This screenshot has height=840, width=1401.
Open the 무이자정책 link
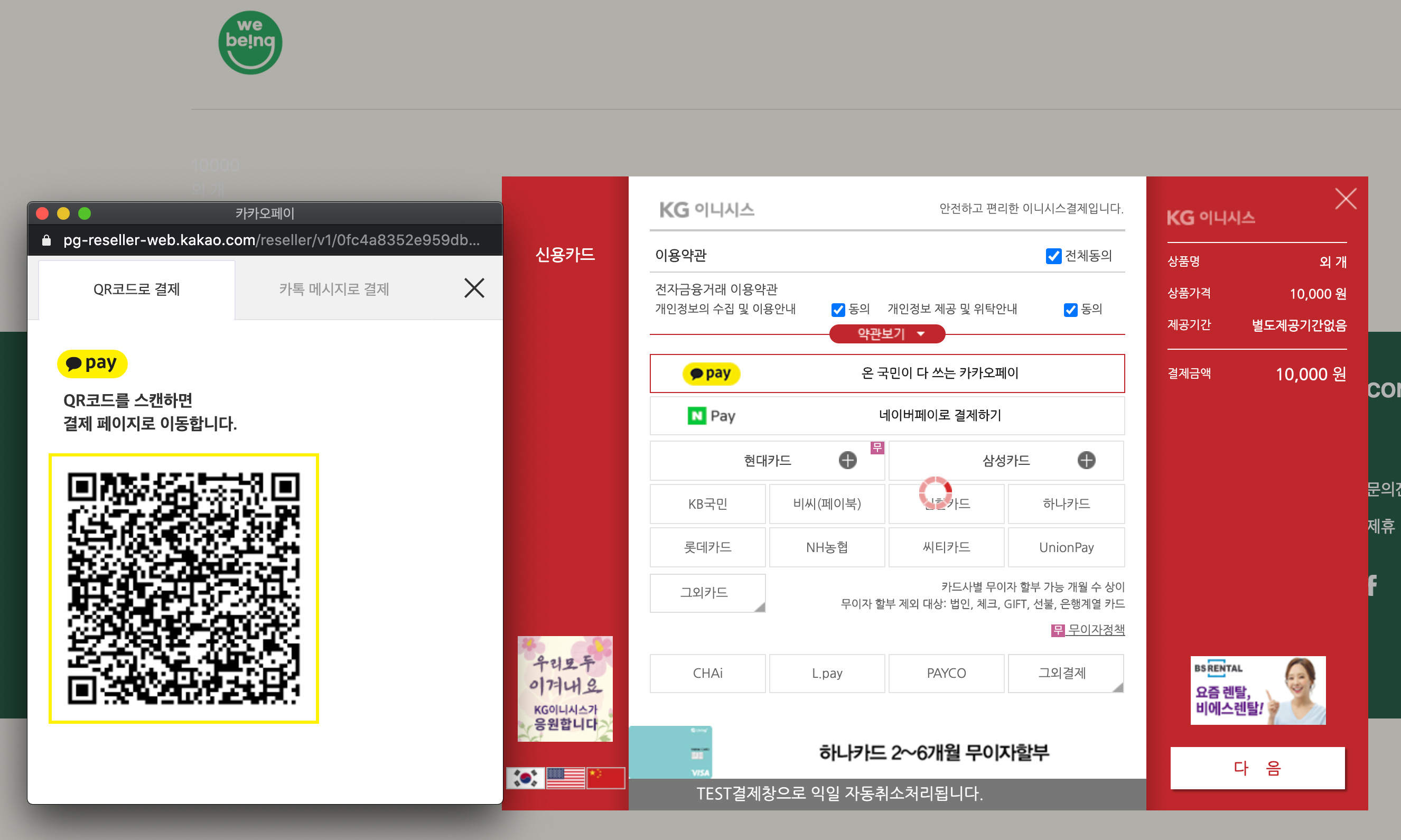1095,629
